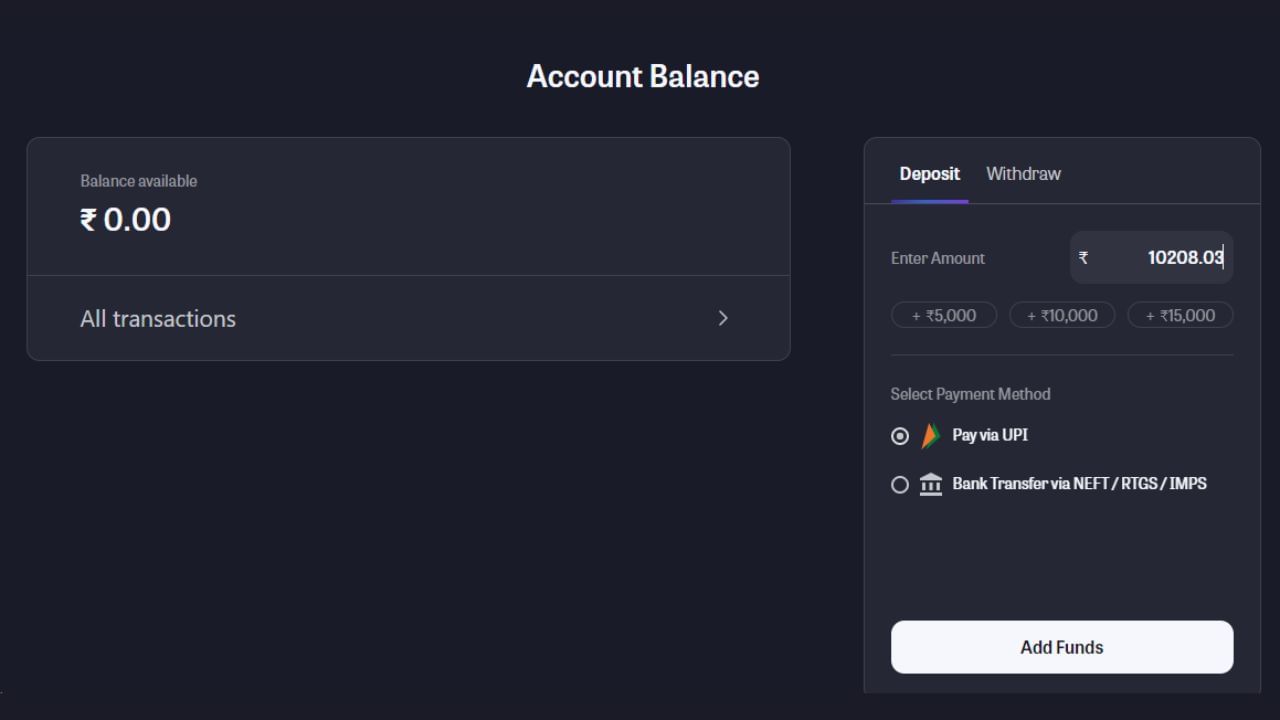Click the "Bank Transfer via NEFT / RTGS / IMPS" label

1079,483
